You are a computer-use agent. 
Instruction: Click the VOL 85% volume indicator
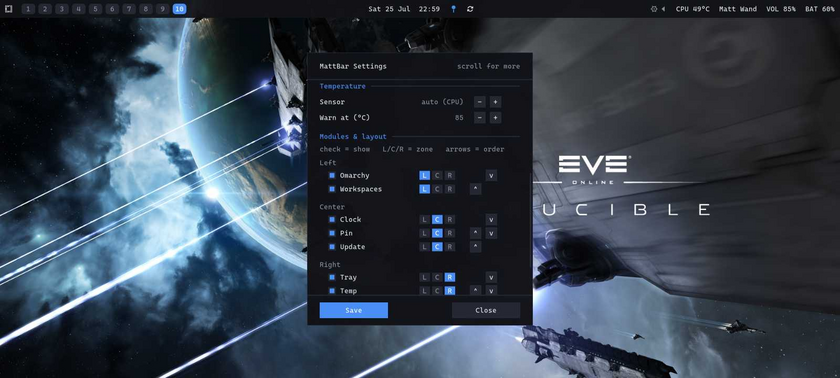coord(781,9)
